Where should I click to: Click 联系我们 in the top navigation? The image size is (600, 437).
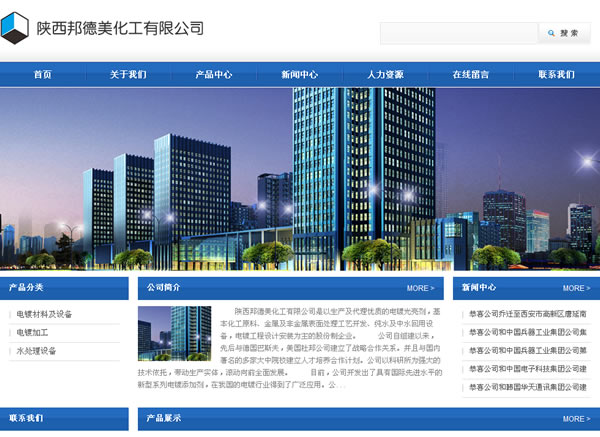pyautogui.click(x=556, y=74)
